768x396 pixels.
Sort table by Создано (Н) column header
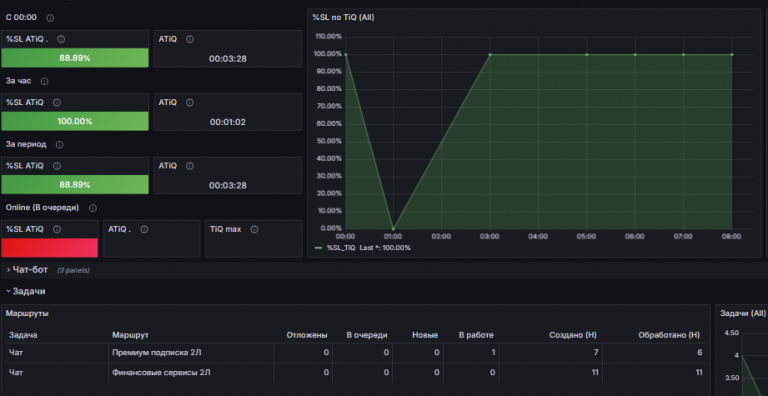pos(573,335)
